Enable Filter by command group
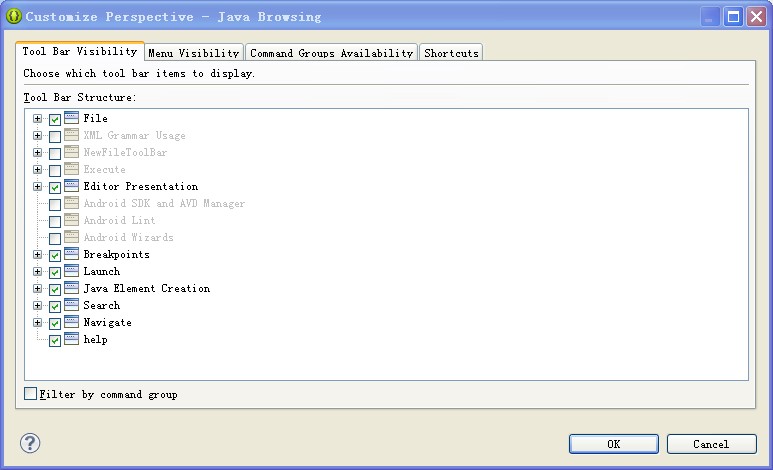 (x=31, y=394)
